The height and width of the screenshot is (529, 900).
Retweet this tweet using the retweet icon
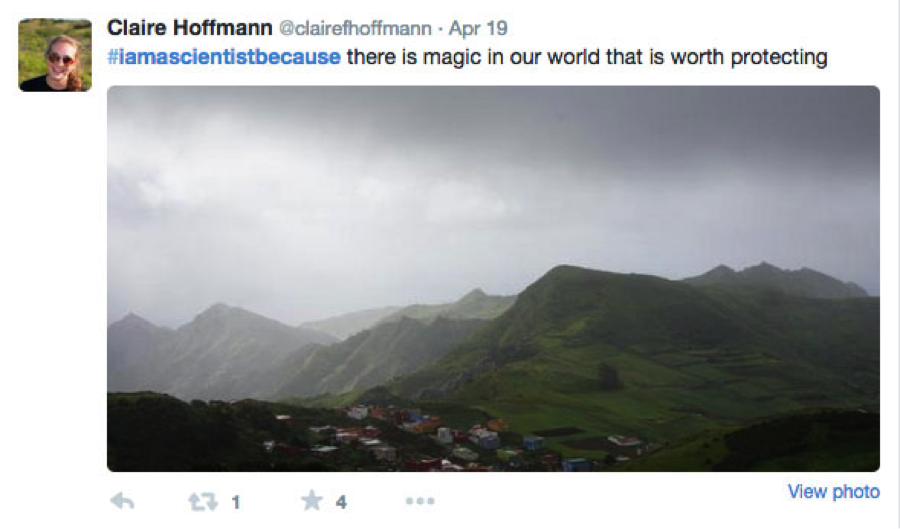pyautogui.click(x=203, y=502)
